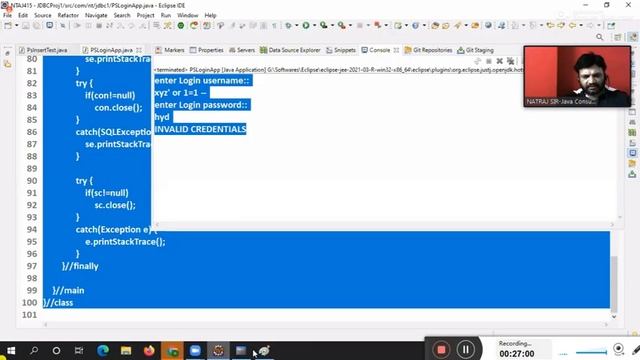Click the editor vertical scrollbar thumb
The height and width of the screenshot is (360, 640).
click(x=614, y=284)
